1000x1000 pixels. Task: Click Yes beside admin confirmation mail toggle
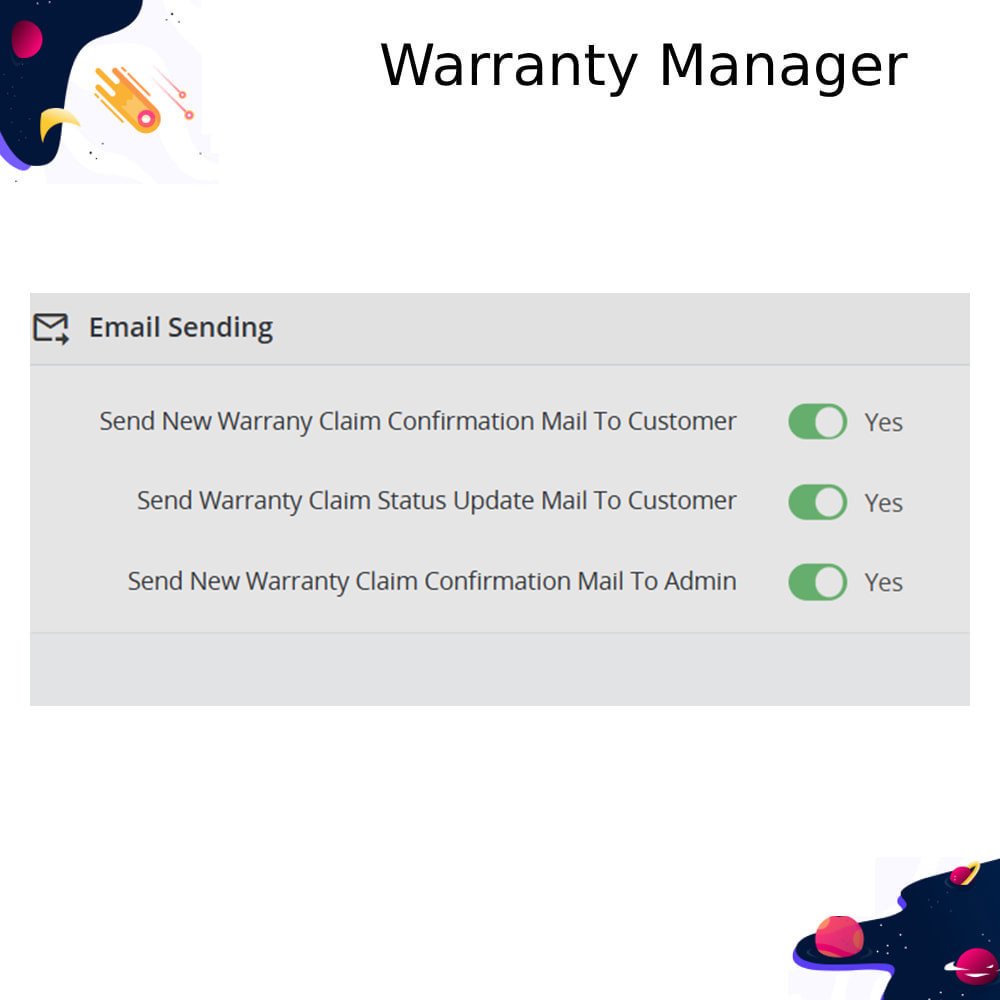(883, 582)
